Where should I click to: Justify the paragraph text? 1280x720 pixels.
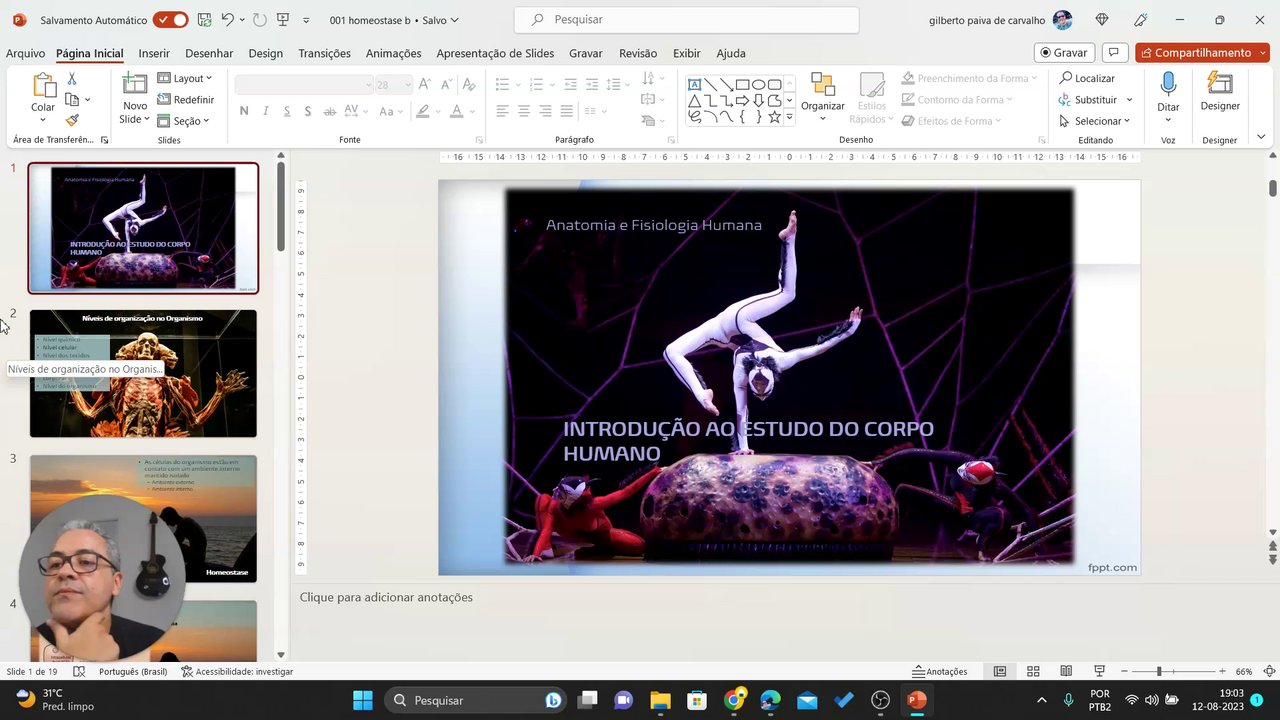[x=567, y=111]
